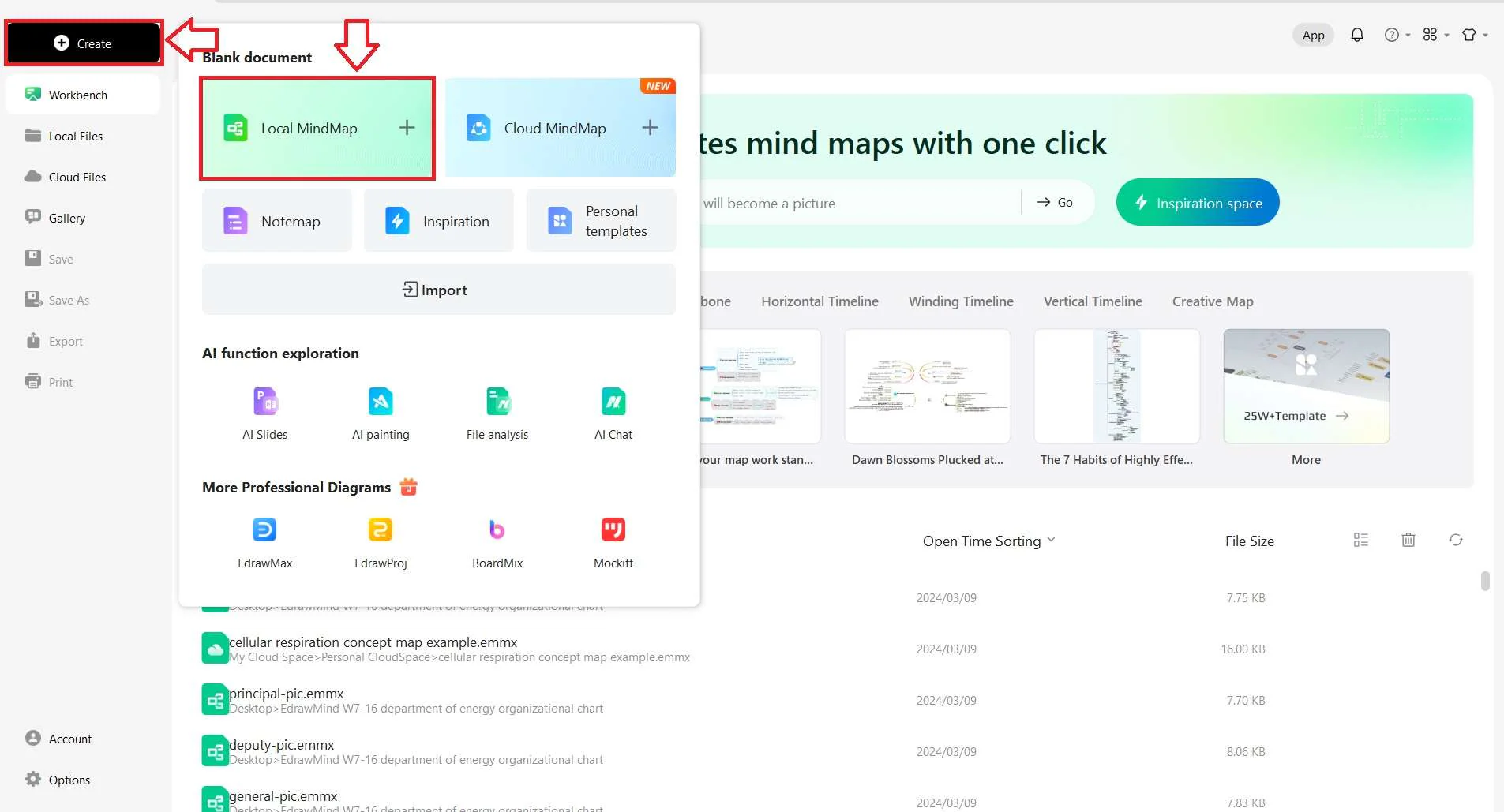The image size is (1504, 812).
Task: Launch AI Chat
Action: 613,413
